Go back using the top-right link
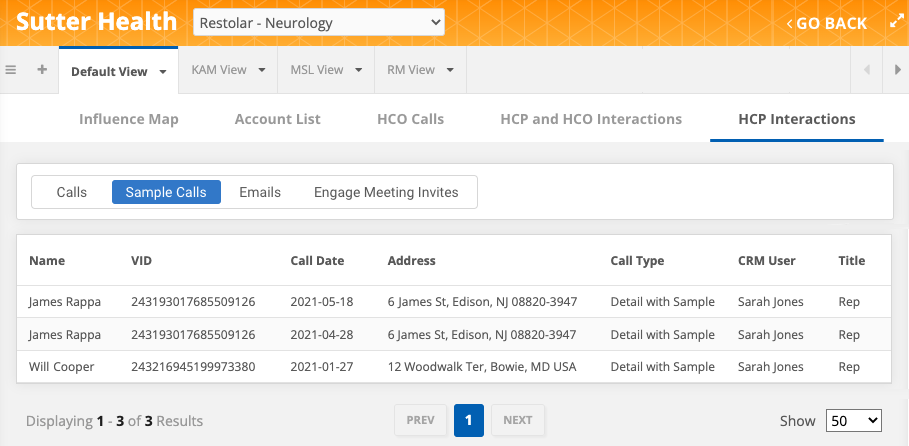The height and width of the screenshot is (446, 909). (826, 23)
